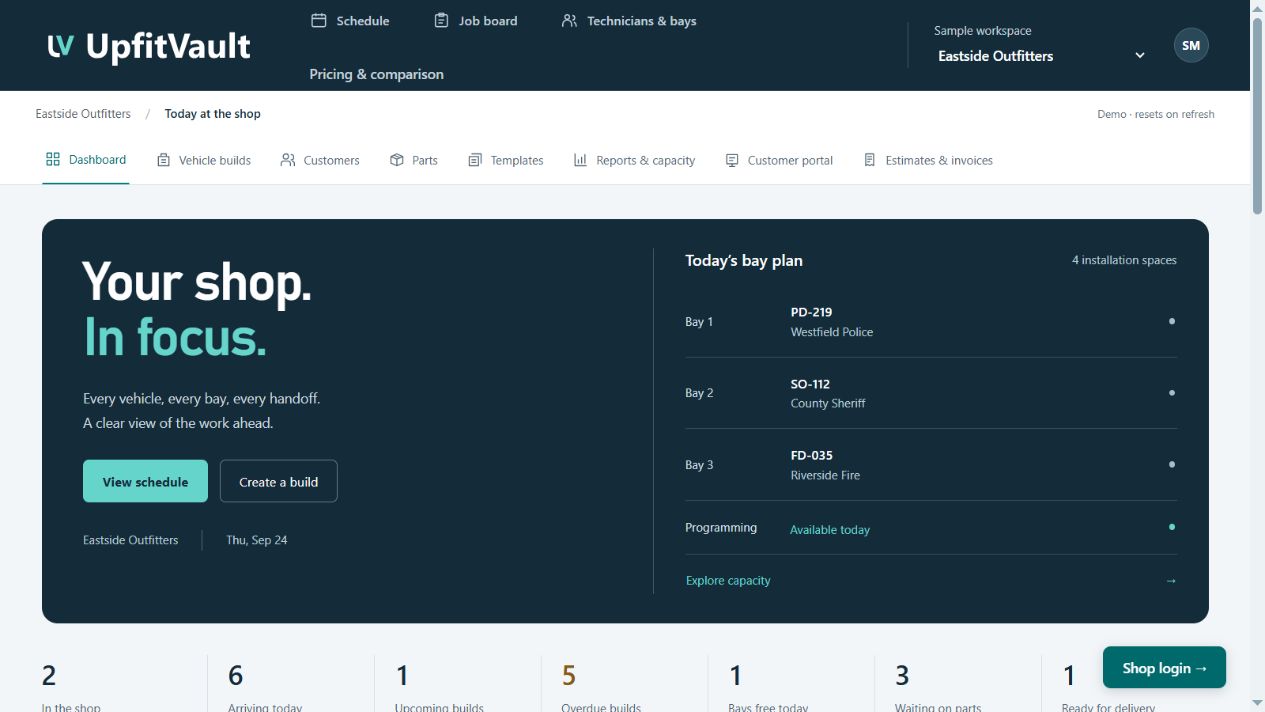This screenshot has height=712, width=1265.
Task: Open the Schedule menu item
Action: pyautogui.click(x=351, y=20)
